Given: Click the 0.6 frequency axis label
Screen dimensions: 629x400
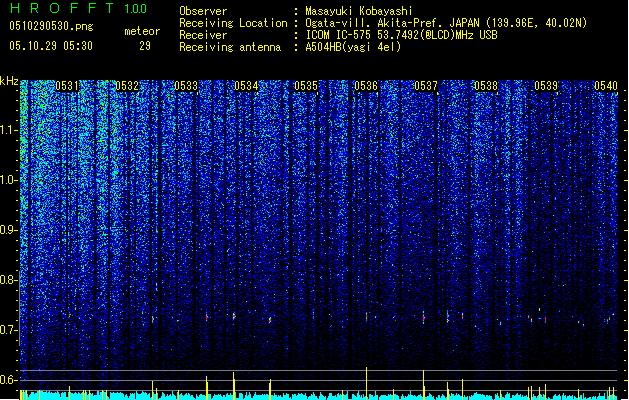Looking at the screenshot, I should click(x=8, y=380).
